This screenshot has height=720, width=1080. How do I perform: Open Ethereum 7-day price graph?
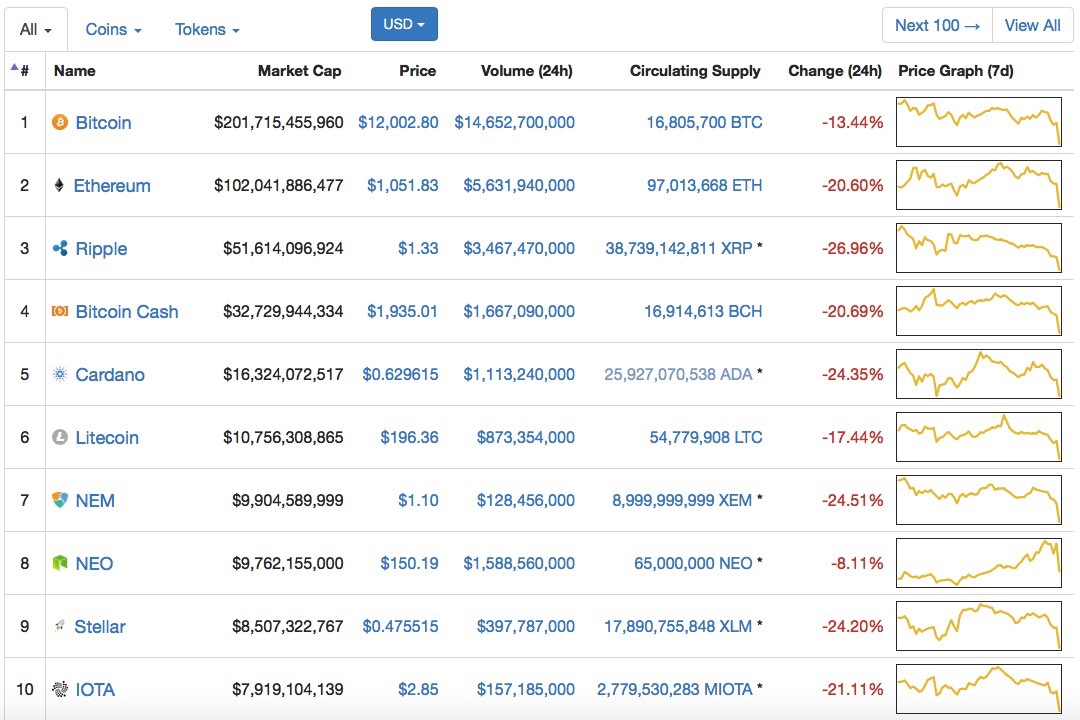[x=979, y=185]
